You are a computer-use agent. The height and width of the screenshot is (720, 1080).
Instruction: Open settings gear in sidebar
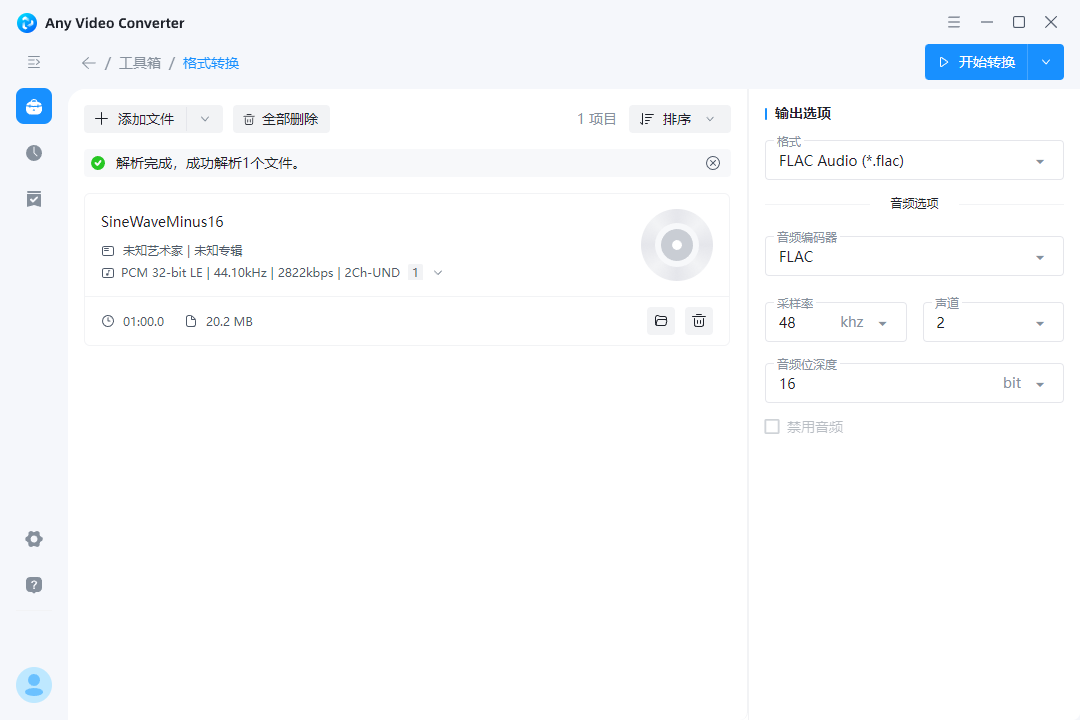coord(34,539)
